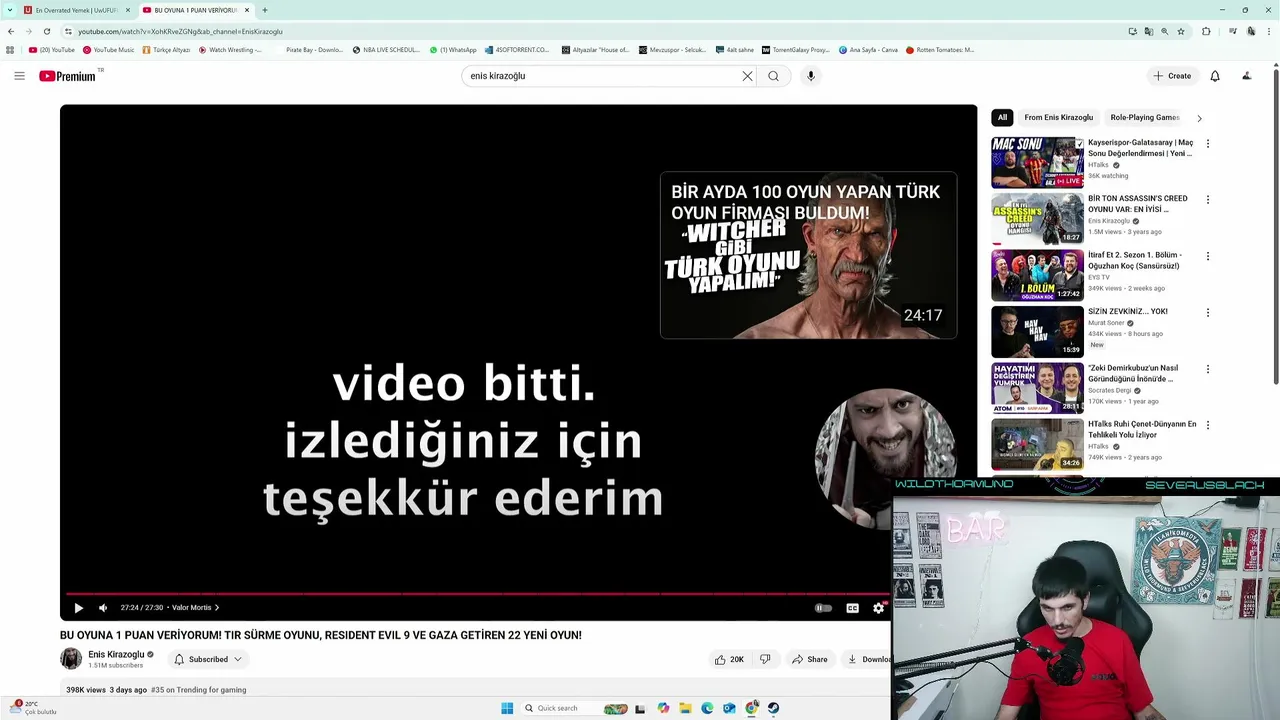Screen dimensions: 1280x720
Task: Start voice search with the microphone
Action: pos(811,76)
